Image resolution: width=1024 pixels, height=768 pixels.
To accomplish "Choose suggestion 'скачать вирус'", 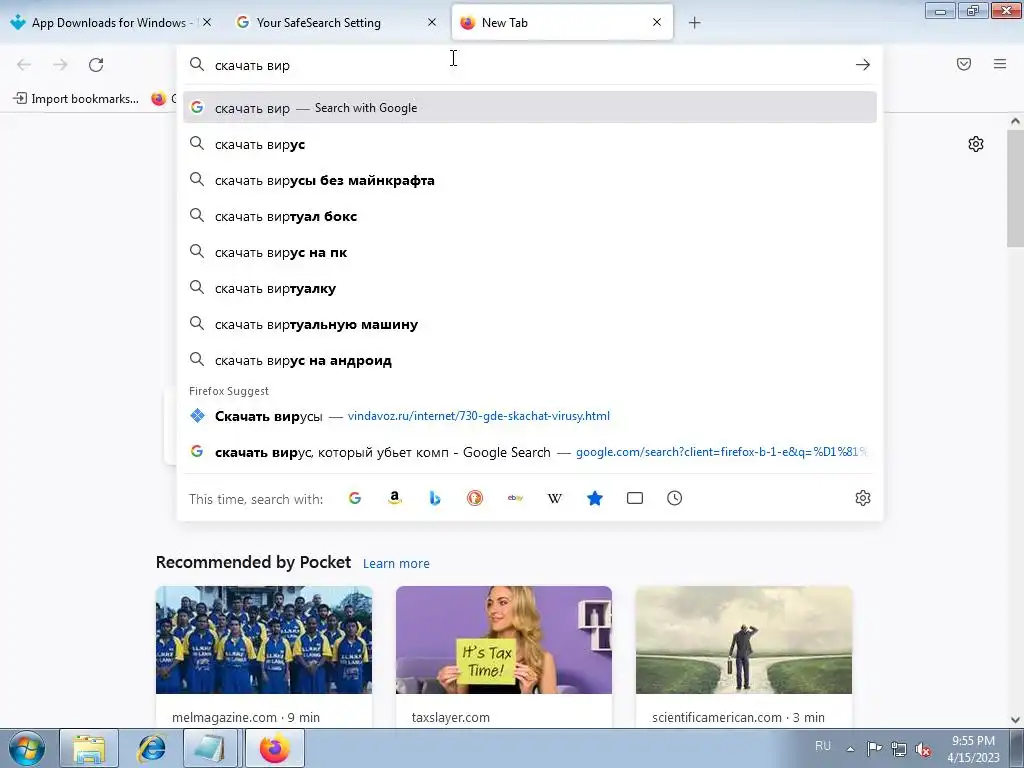I will coord(530,144).
